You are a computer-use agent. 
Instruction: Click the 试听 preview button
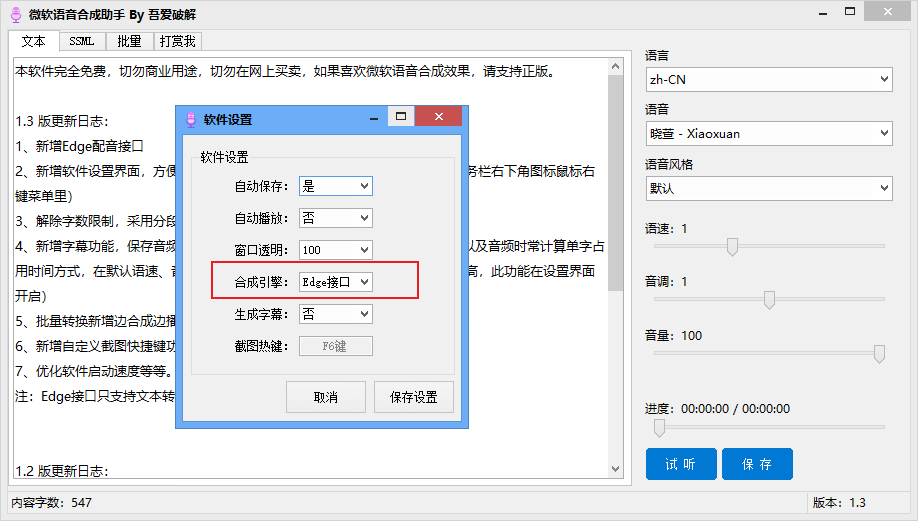(681, 464)
